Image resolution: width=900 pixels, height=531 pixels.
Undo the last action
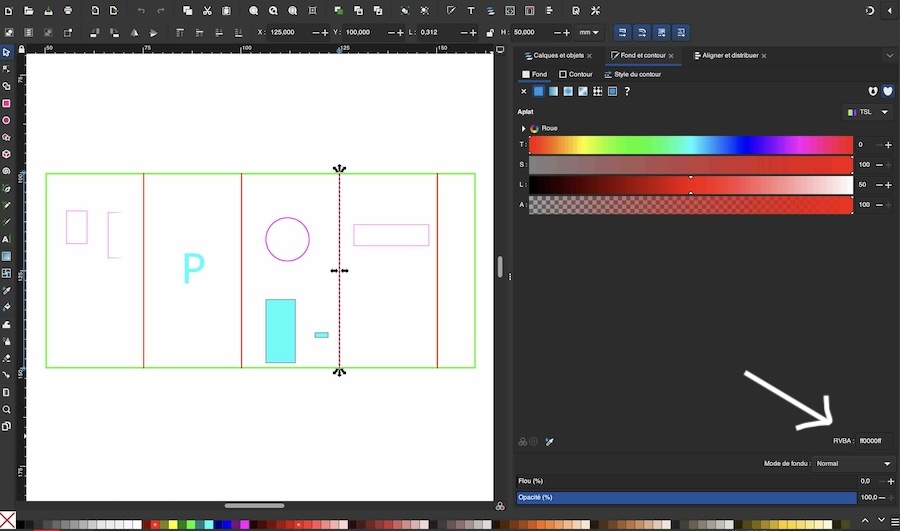141,10
